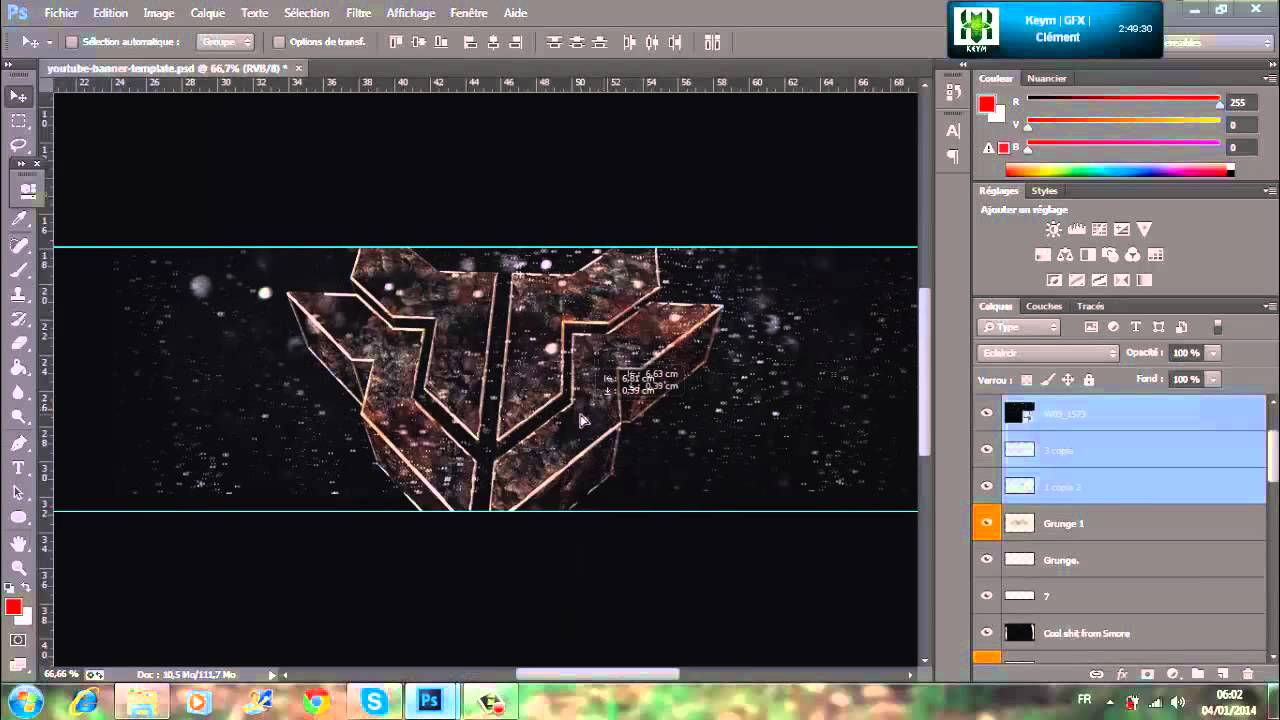Open the Eclaircir blend mode dropdown
This screenshot has width=1280, height=720.
point(1048,353)
